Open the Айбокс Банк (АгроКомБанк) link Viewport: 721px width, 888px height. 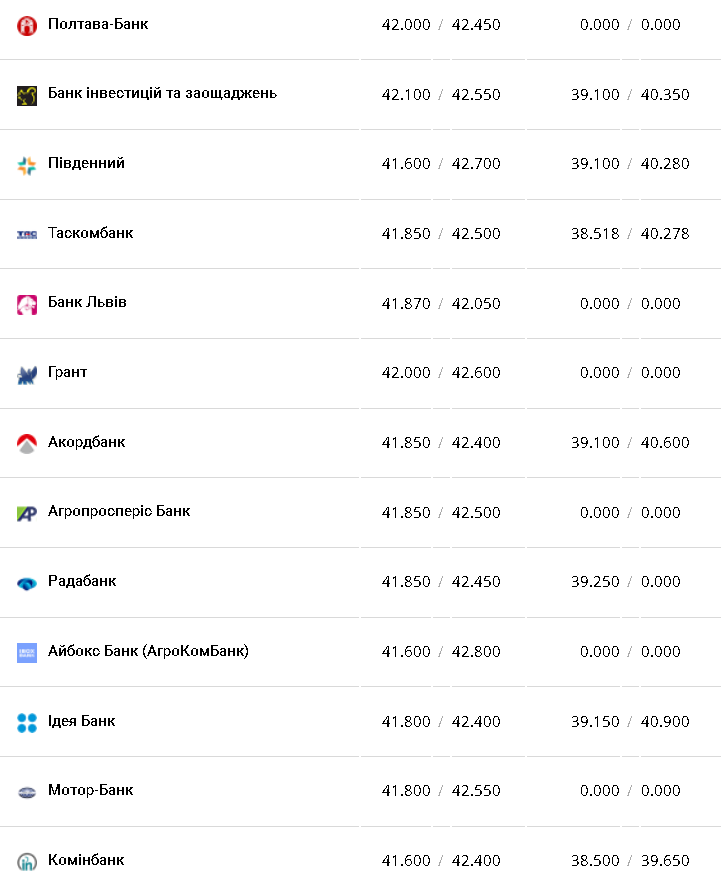(148, 651)
